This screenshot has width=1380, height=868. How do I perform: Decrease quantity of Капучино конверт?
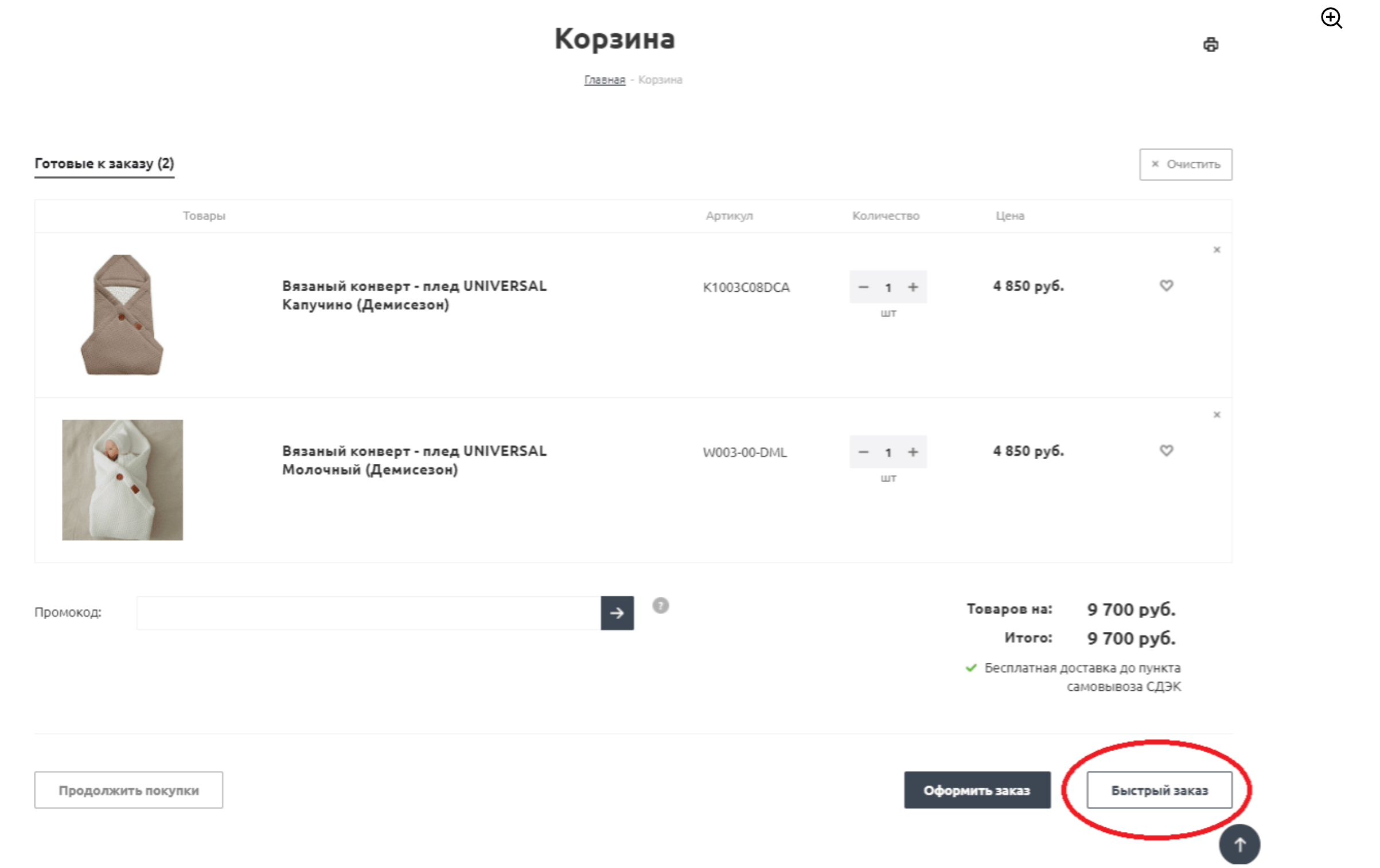pos(863,287)
